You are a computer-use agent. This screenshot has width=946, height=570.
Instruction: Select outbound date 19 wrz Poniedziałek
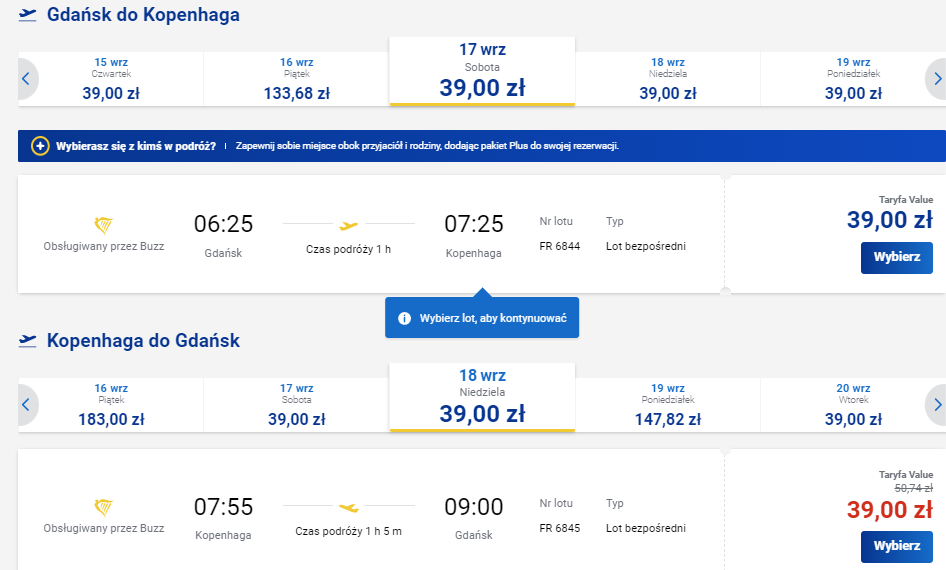[853, 79]
